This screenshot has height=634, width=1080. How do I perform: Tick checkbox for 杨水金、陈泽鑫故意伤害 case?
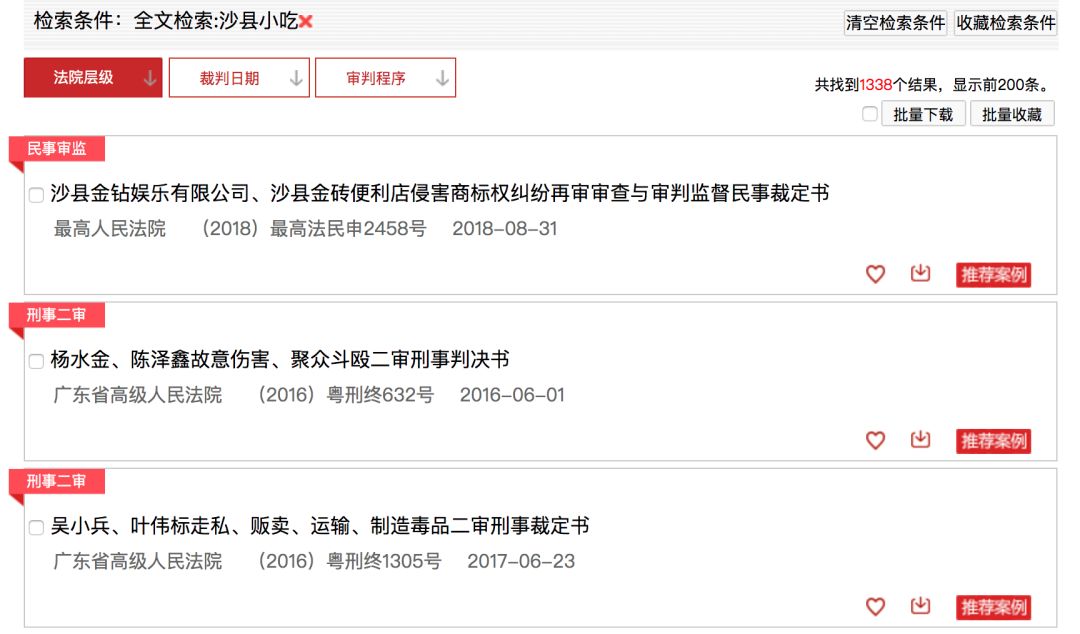37,361
